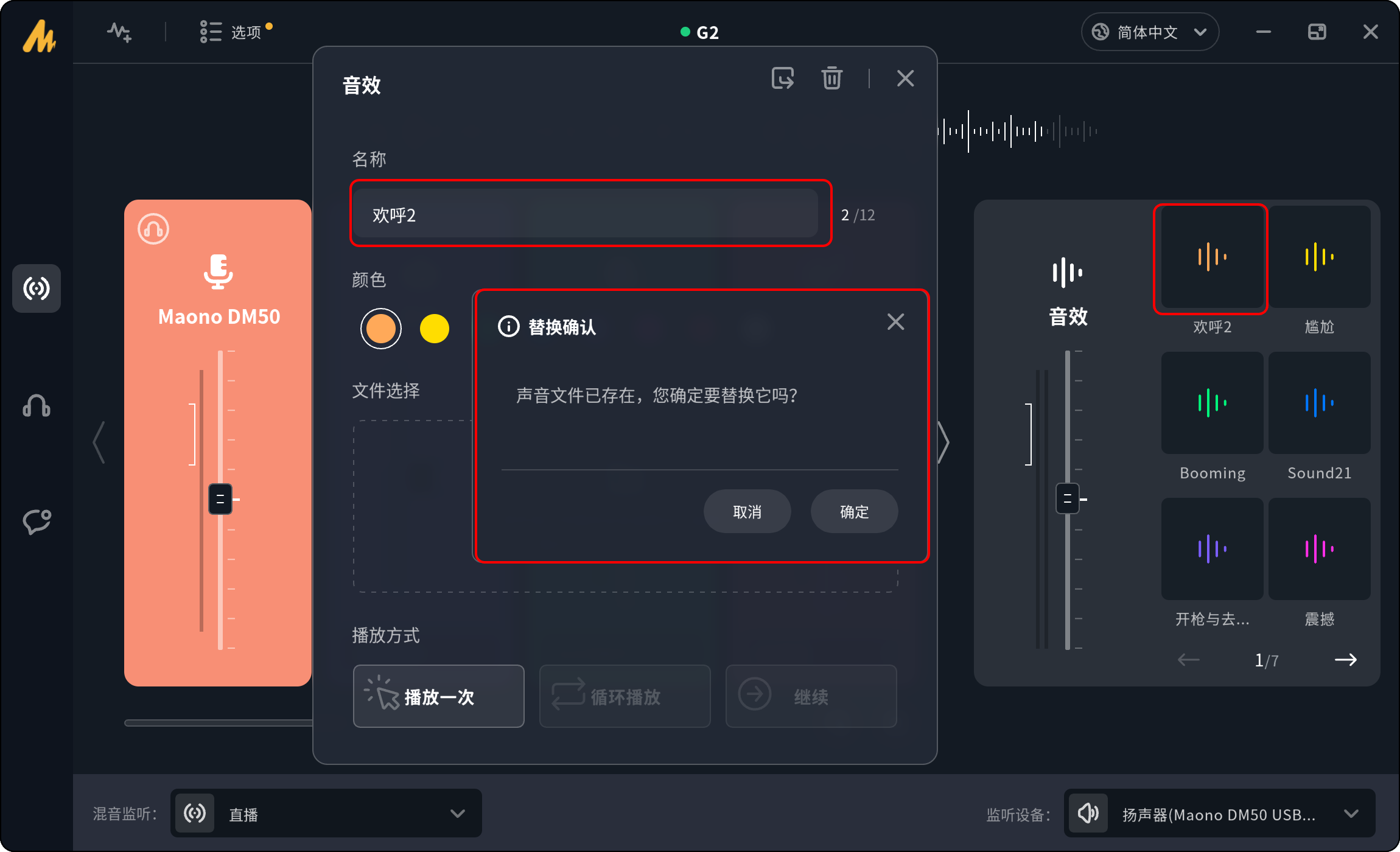Select 播放一次 playback mode
The image size is (1400, 852).
pos(438,696)
